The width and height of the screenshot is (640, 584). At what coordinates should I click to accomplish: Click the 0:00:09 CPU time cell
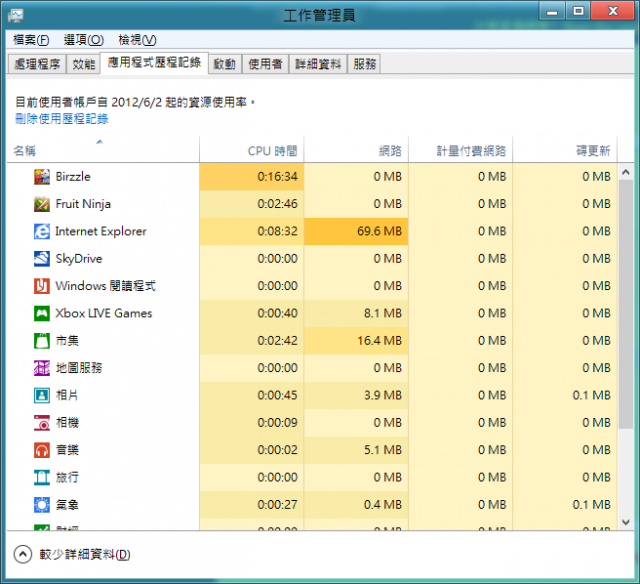click(x=251, y=423)
